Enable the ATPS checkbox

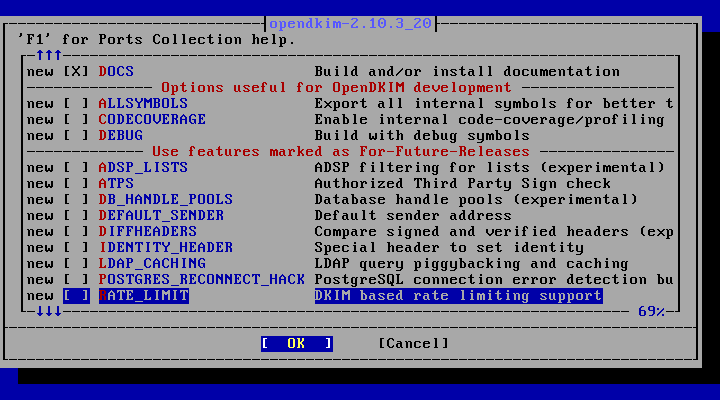coord(76,184)
